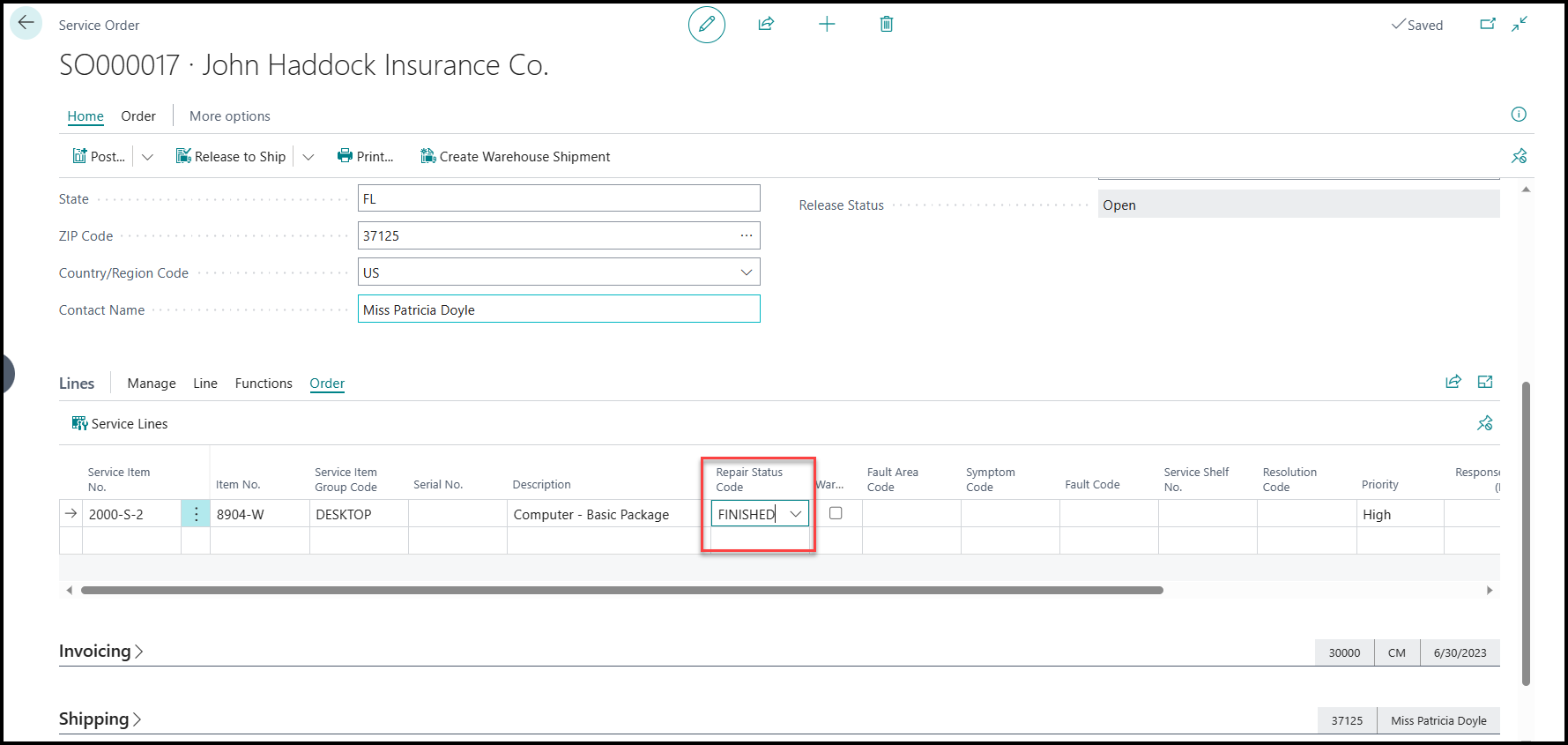Select the High priority cell
Viewport: 1568px width, 745px height.
coord(1401,514)
